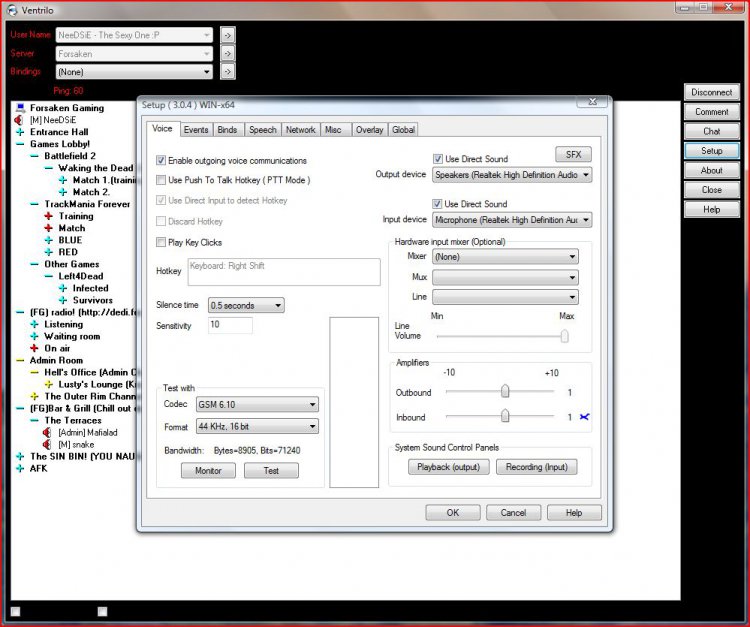Collapse the Games Lobby channel tree
This screenshot has width=750, height=627.
point(20,144)
